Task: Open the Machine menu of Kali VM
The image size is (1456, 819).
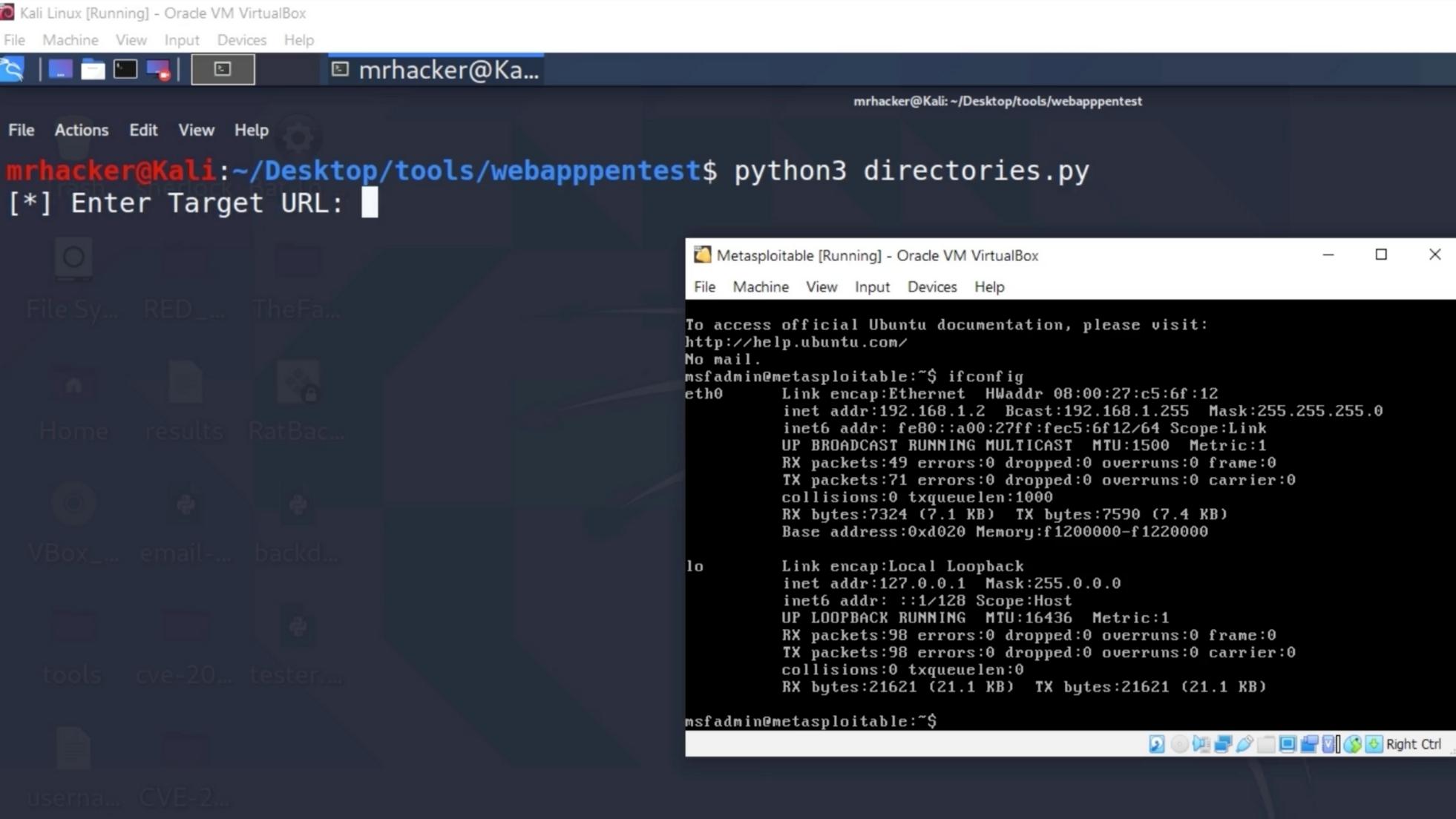Action: click(x=70, y=40)
